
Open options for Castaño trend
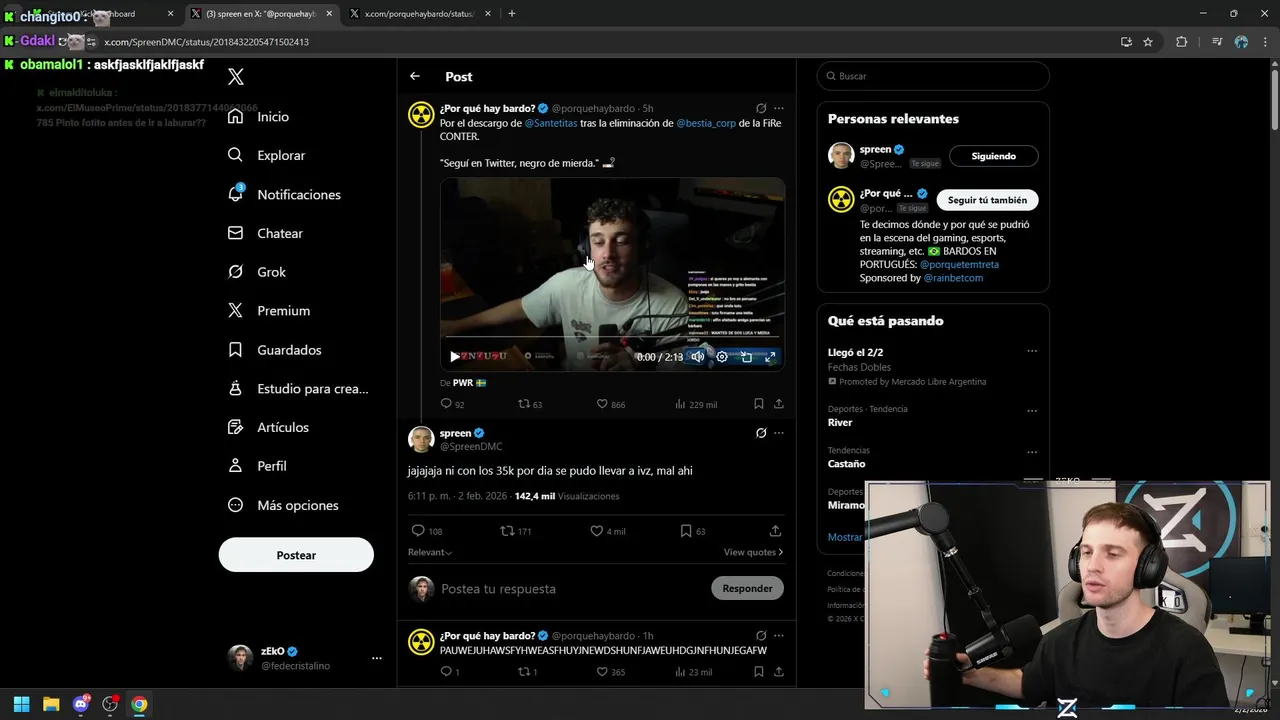(1032, 451)
